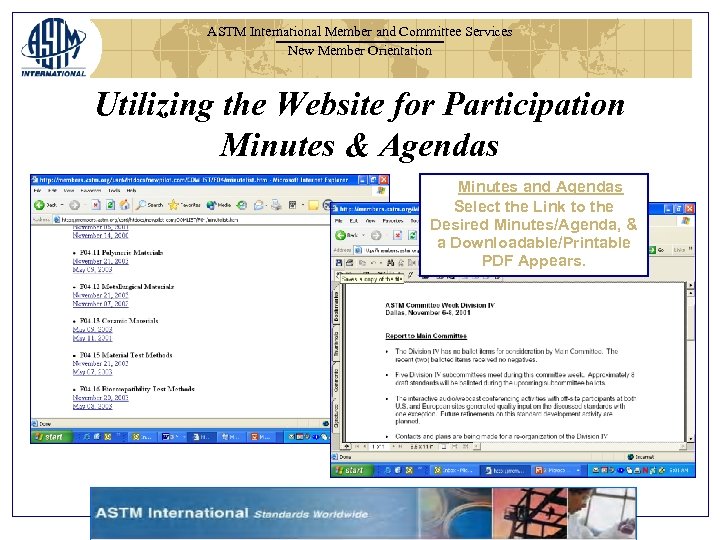The image size is (720, 540).
Task: Click Back in the right PDF browser window
Action: pyautogui.click(x=347, y=235)
